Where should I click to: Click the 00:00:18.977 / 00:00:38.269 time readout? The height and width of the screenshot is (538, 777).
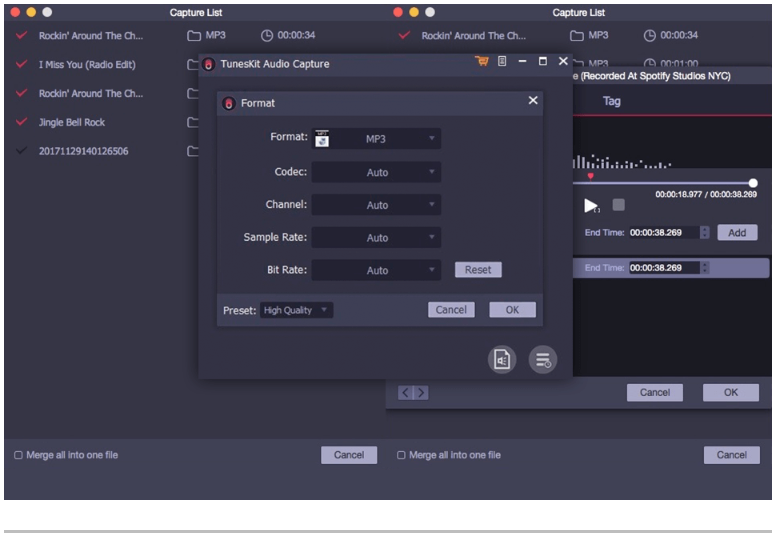(x=706, y=194)
